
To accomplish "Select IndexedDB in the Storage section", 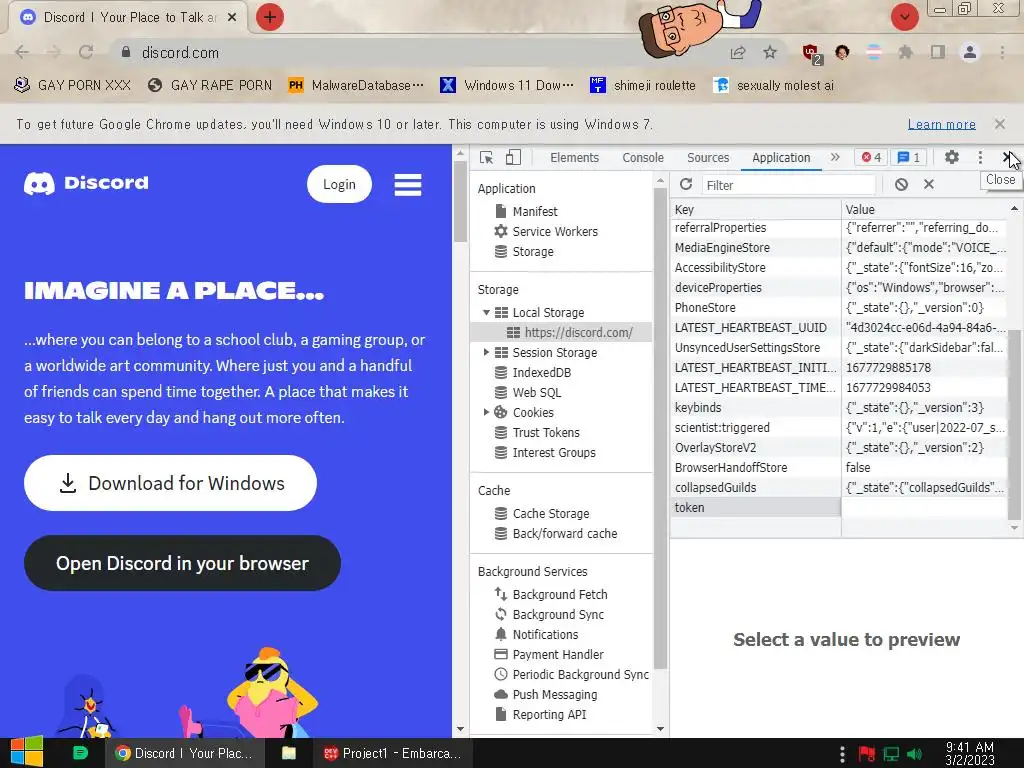I will point(533,372).
